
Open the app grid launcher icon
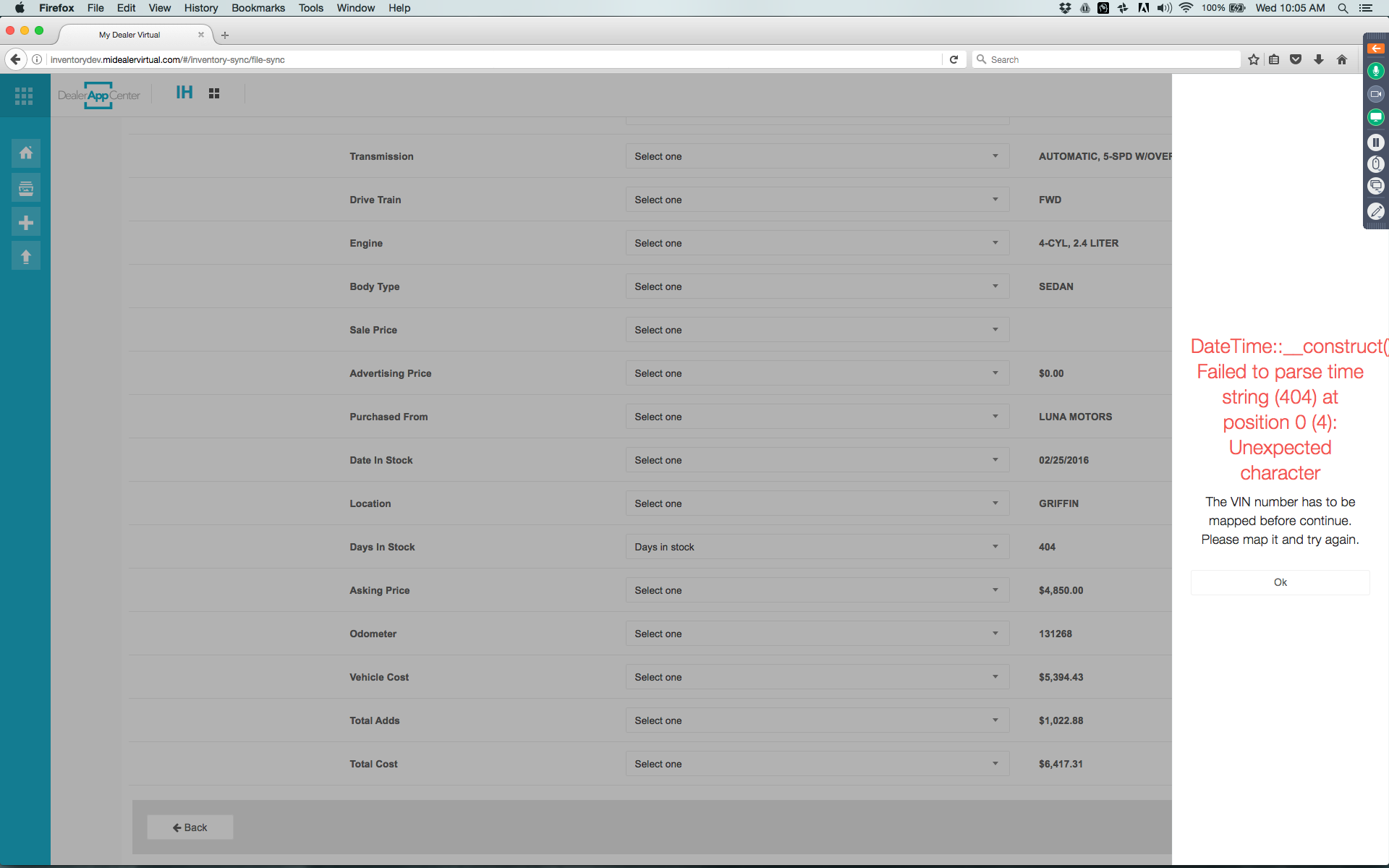24,95
